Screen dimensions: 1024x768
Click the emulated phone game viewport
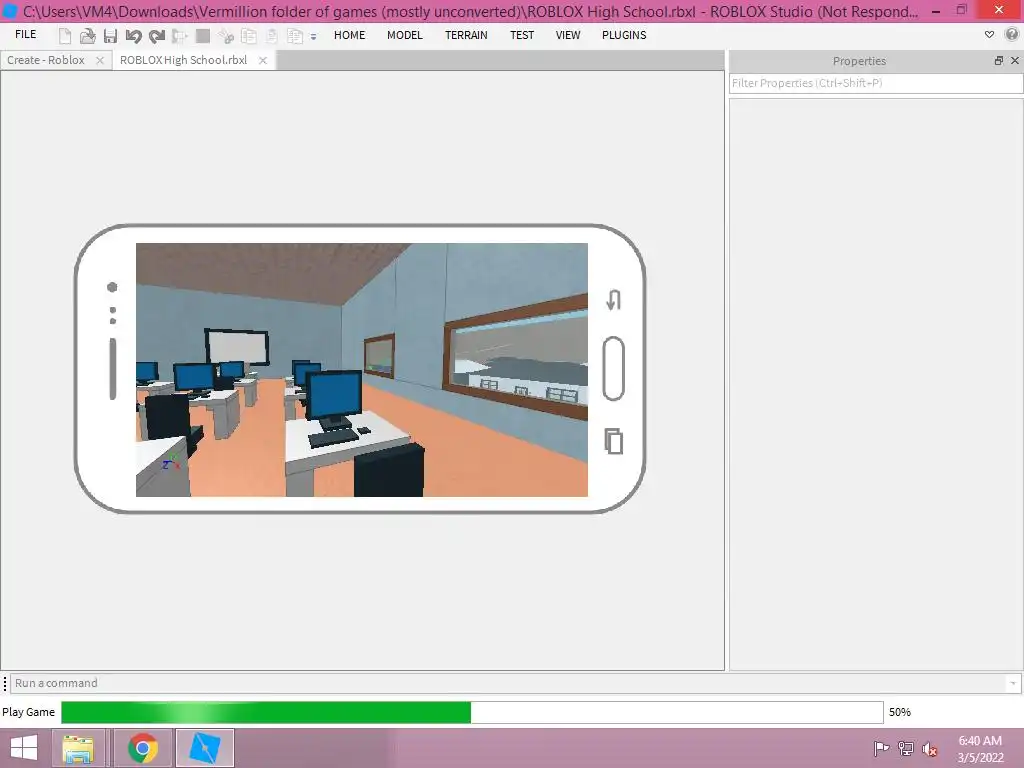pos(362,370)
